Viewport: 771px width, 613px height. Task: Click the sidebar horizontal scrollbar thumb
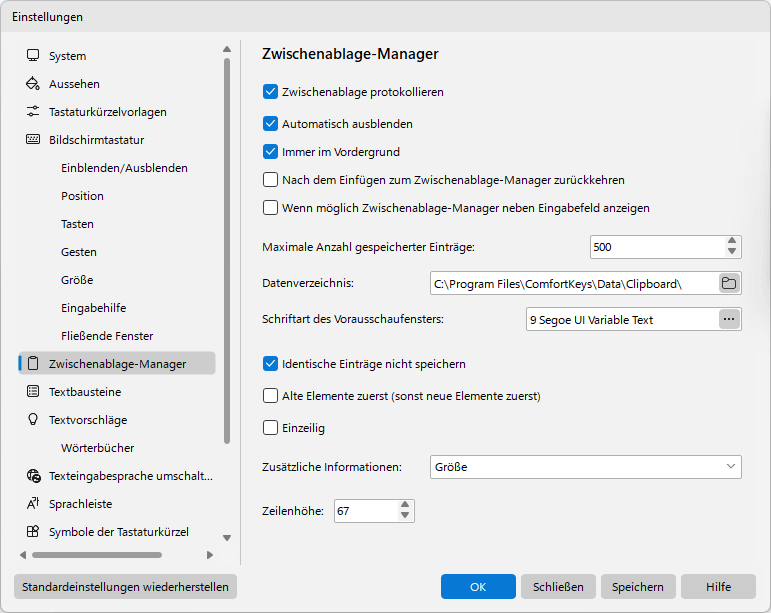point(97,555)
